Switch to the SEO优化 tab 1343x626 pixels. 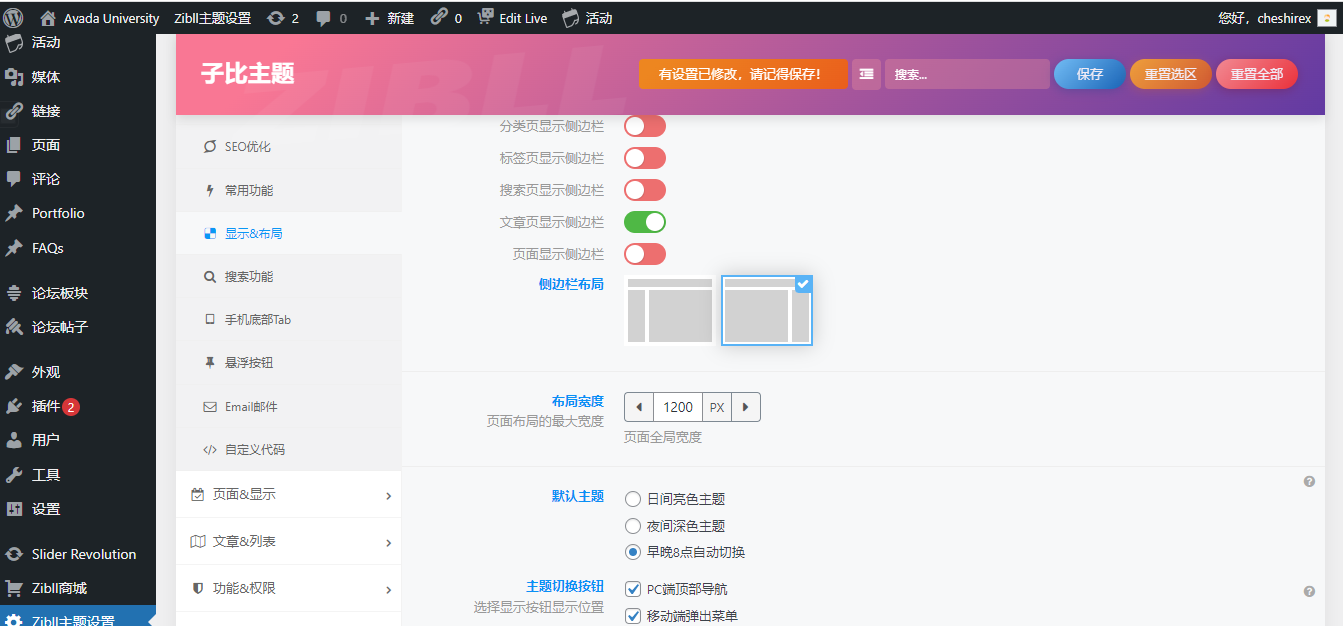coord(247,147)
